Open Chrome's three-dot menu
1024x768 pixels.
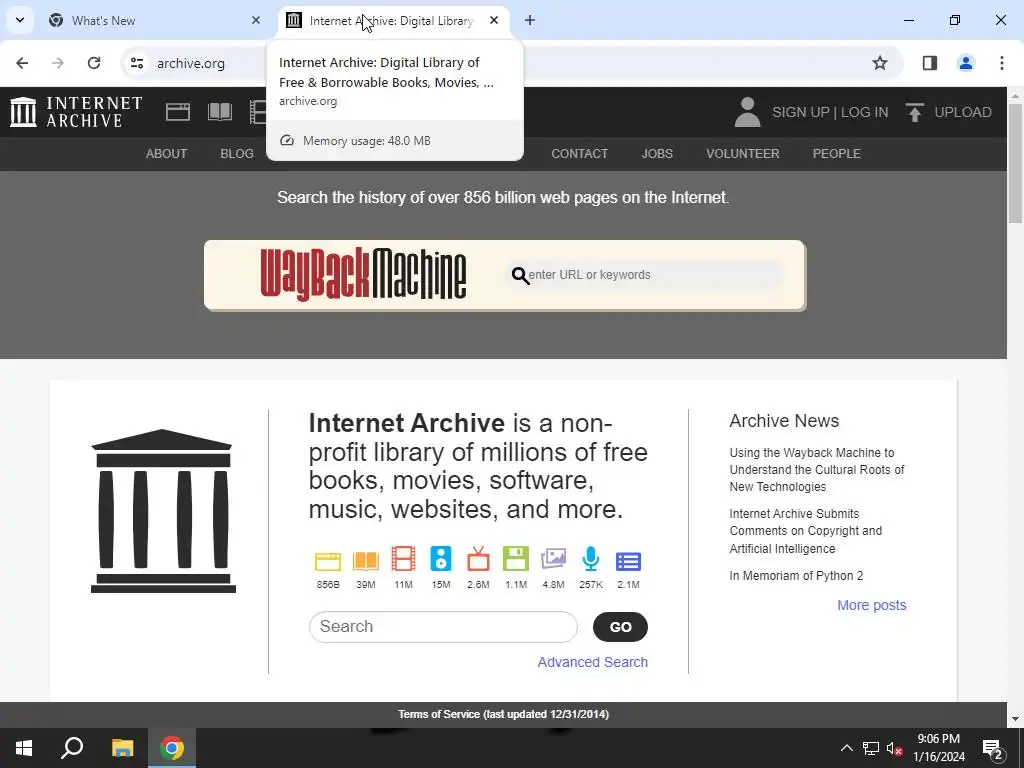coord(1001,63)
